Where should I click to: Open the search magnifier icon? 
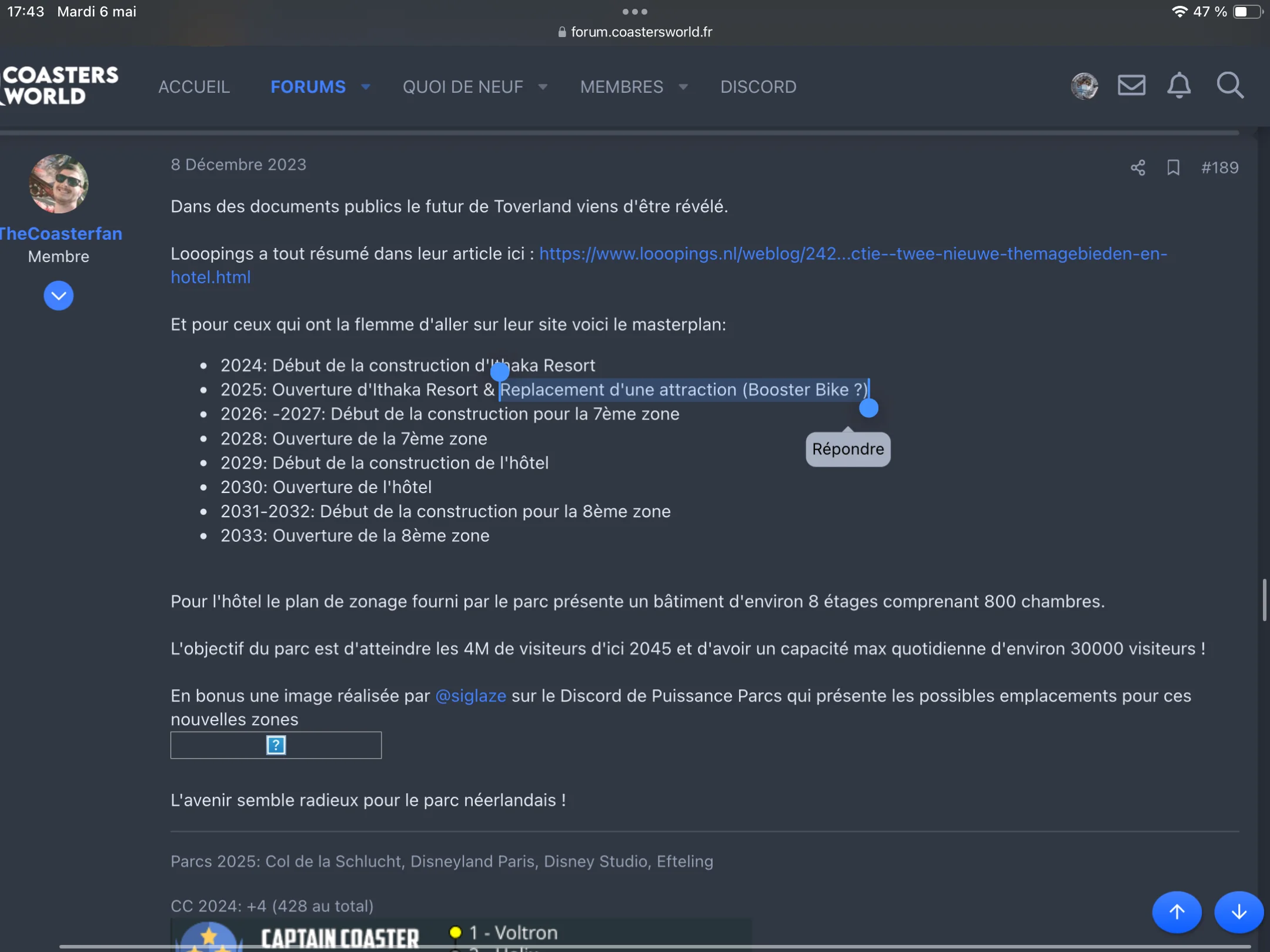(x=1230, y=86)
